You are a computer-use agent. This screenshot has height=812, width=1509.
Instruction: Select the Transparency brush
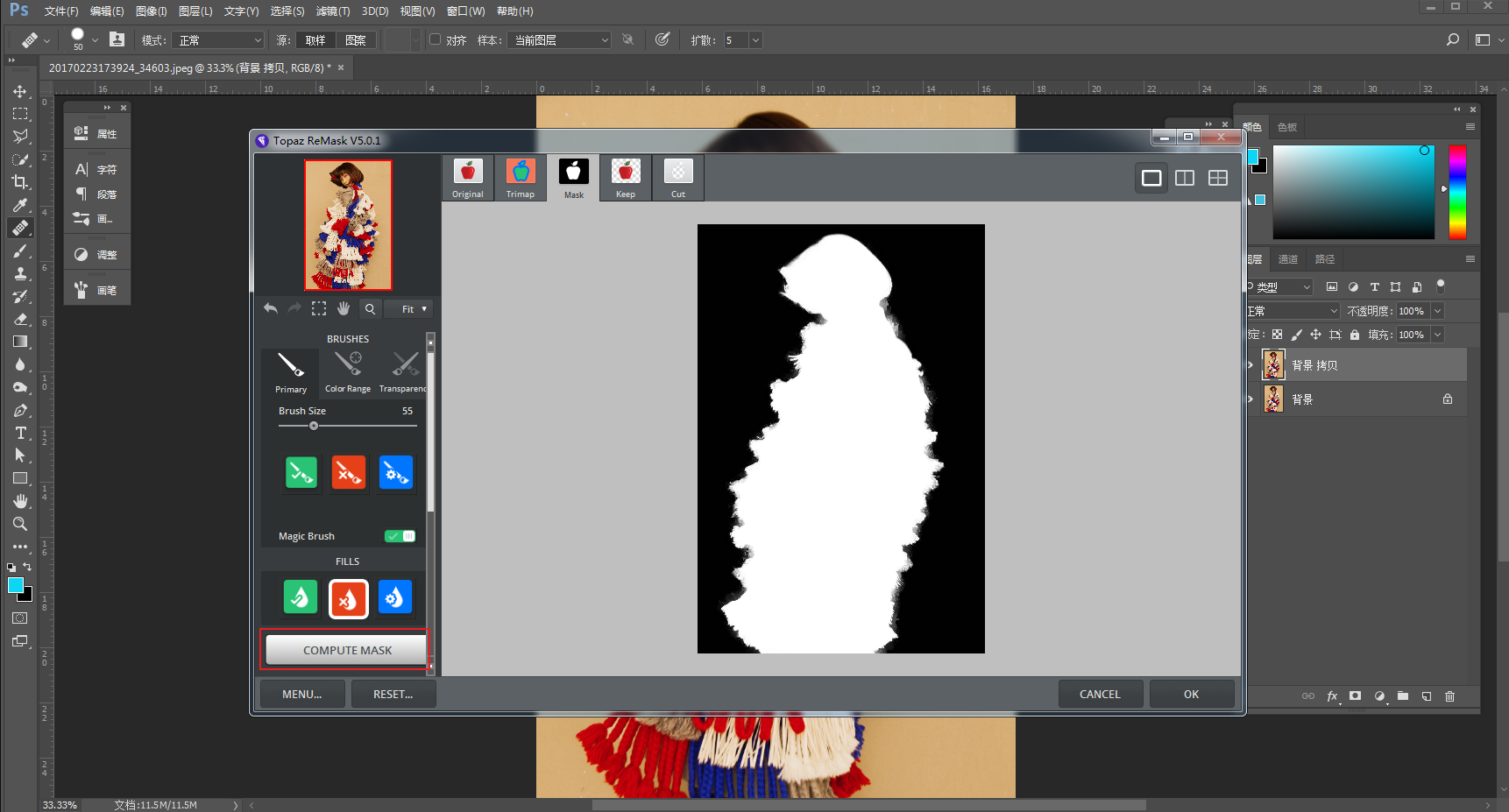click(x=402, y=372)
